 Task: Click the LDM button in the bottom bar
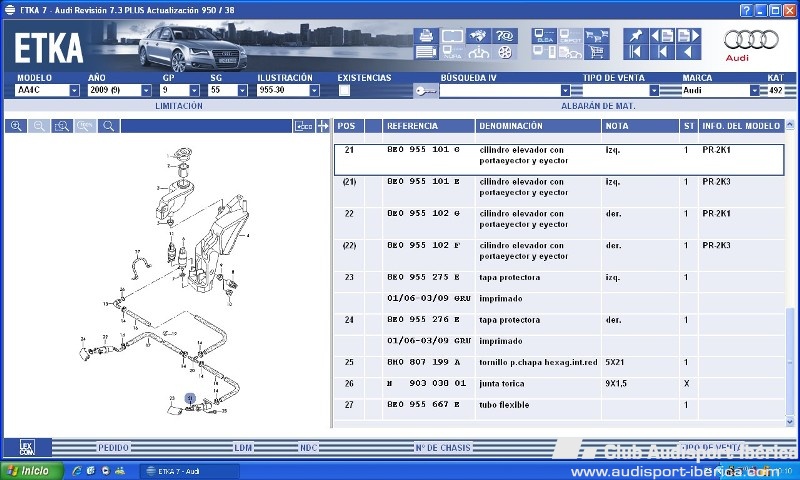tap(243, 448)
